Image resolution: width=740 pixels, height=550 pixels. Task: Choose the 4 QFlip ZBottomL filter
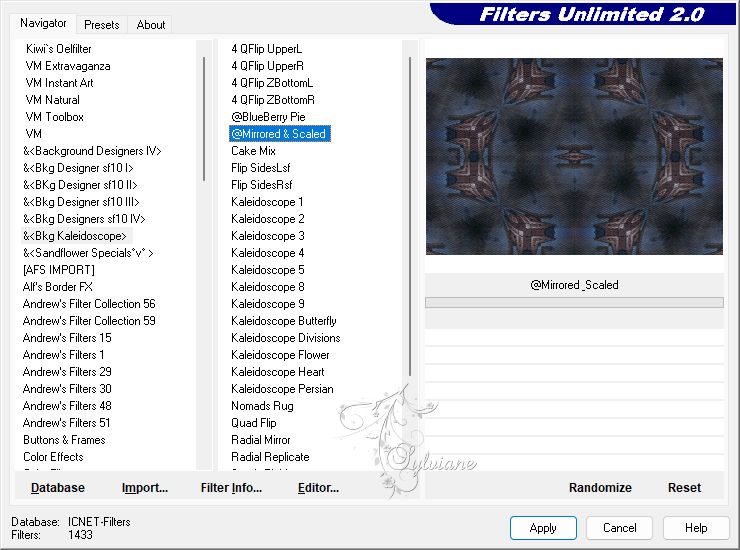272,83
